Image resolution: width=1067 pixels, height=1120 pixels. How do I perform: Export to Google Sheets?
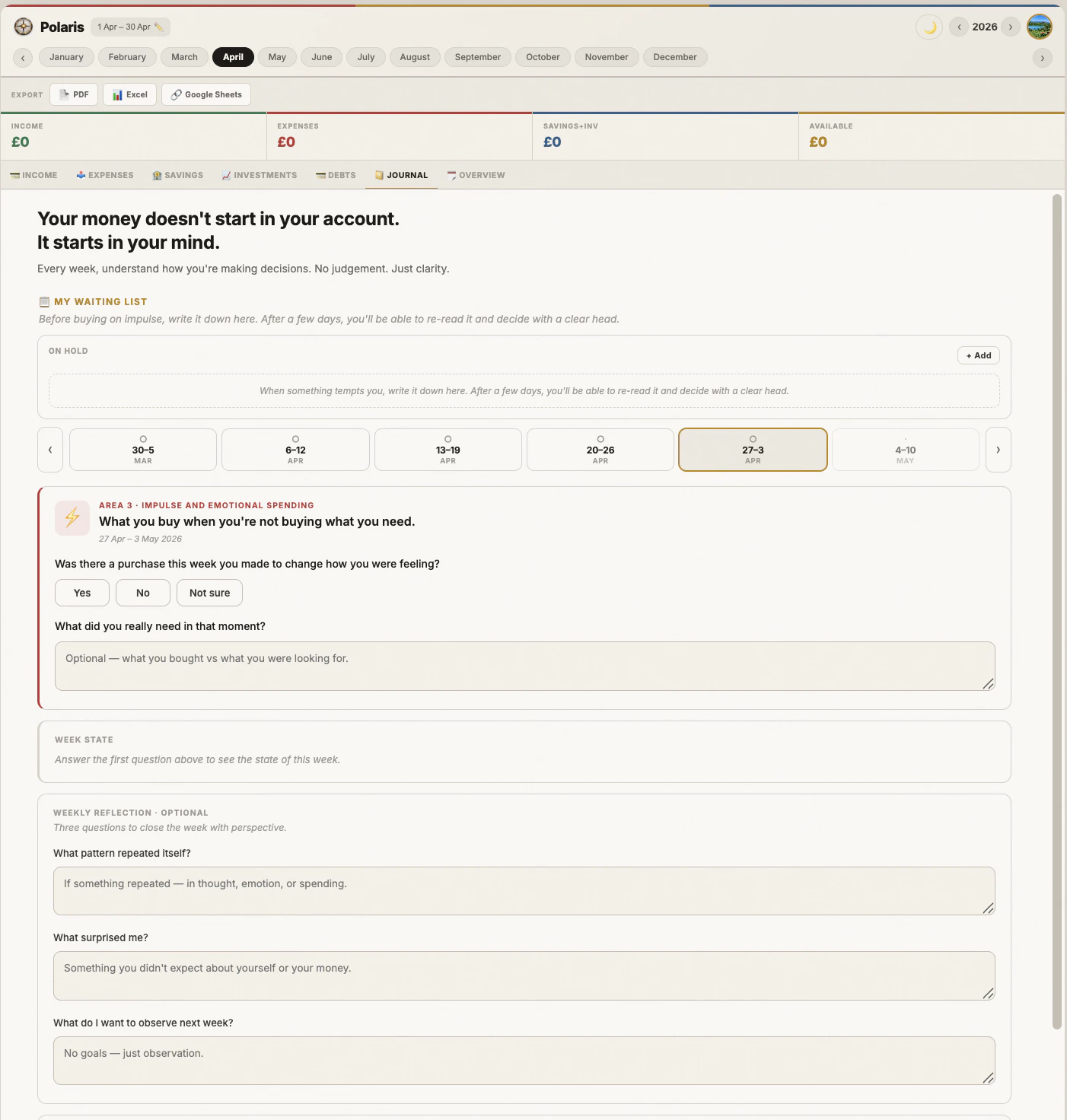point(206,94)
